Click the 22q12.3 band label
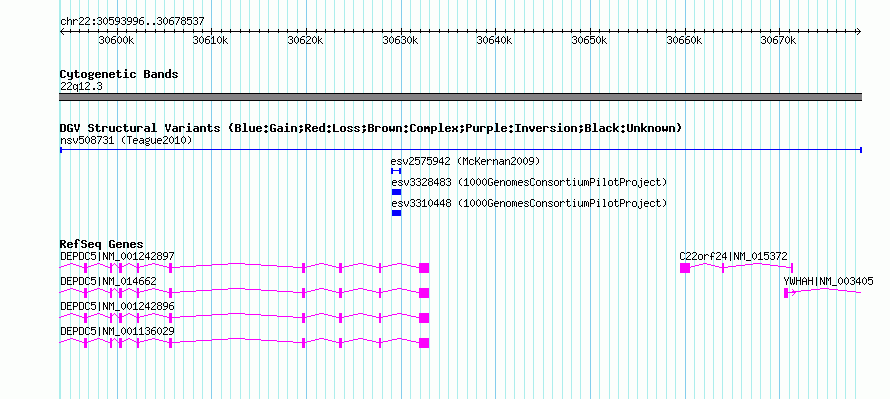Screen dimensions: 890x399 (81, 86)
